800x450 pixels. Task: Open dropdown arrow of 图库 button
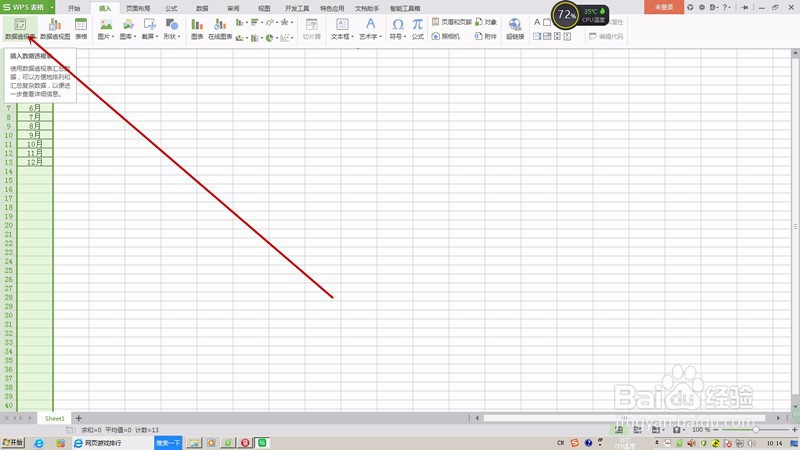point(135,37)
